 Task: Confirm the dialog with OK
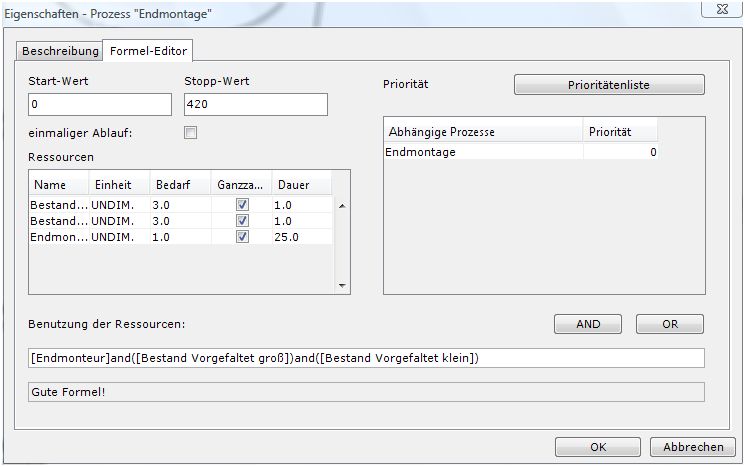[598, 446]
